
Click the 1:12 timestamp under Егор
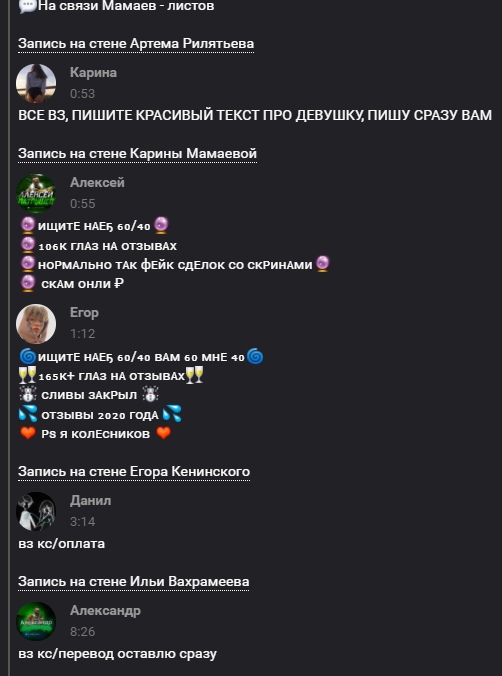tap(82, 334)
